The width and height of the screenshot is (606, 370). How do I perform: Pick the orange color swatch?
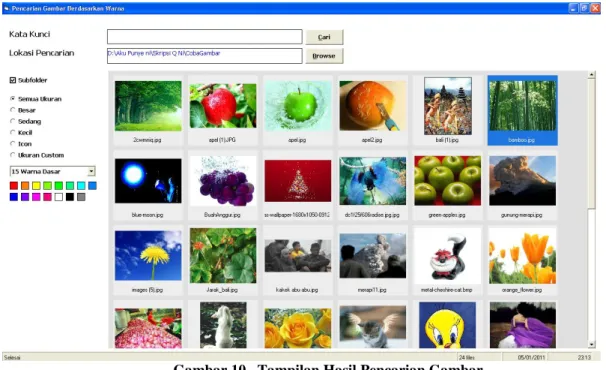click(x=25, y=186)
